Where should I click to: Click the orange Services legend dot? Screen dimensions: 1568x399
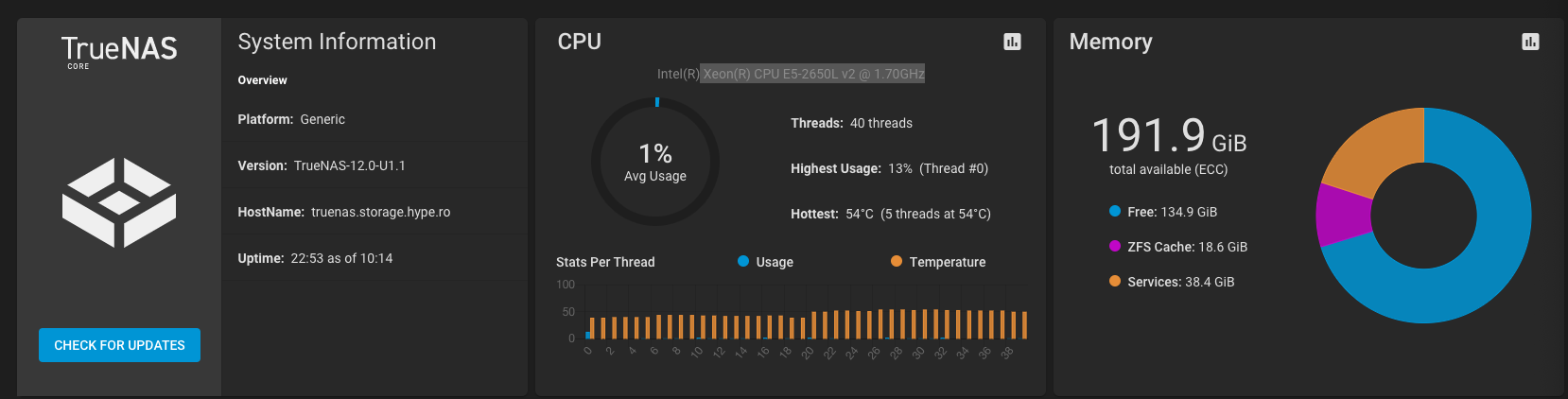coord(1115,282)
